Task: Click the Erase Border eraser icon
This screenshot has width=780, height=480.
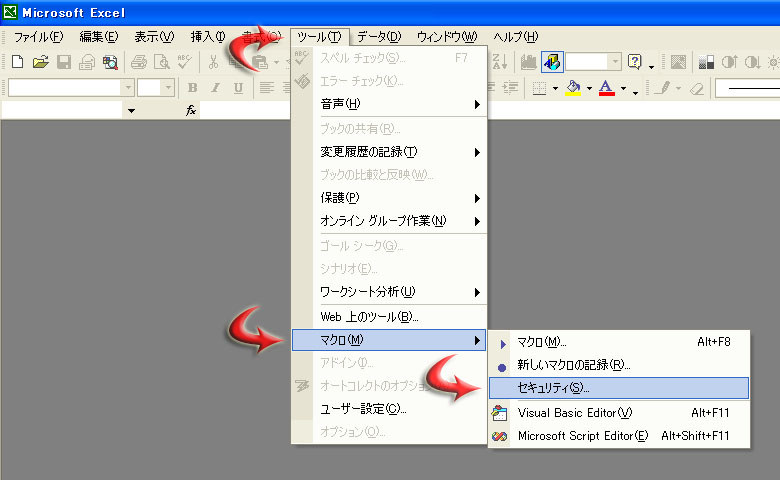Action: click(x=697, y=88)
